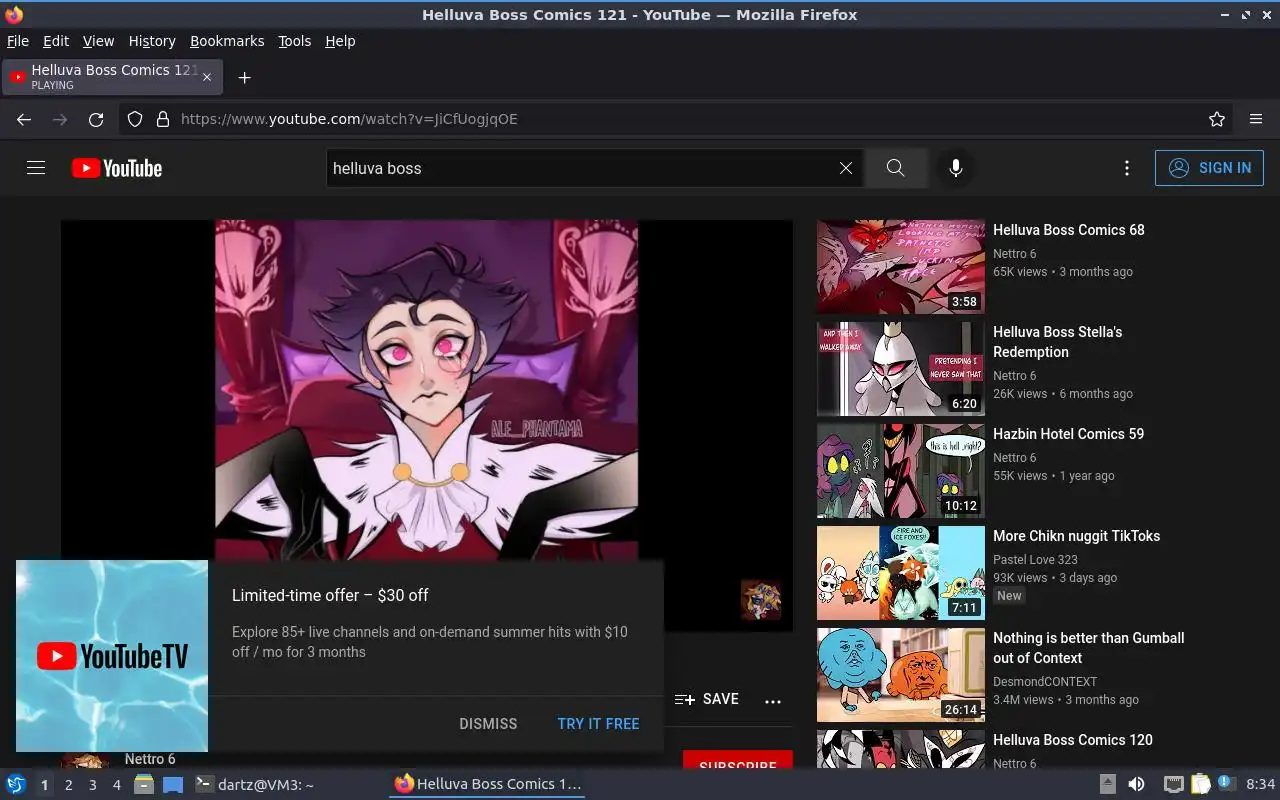This screenshot has height=800, width=1280.
Task: Open Hazbin Hotel Comics 59 thumbnail
Action: [901, 471]
